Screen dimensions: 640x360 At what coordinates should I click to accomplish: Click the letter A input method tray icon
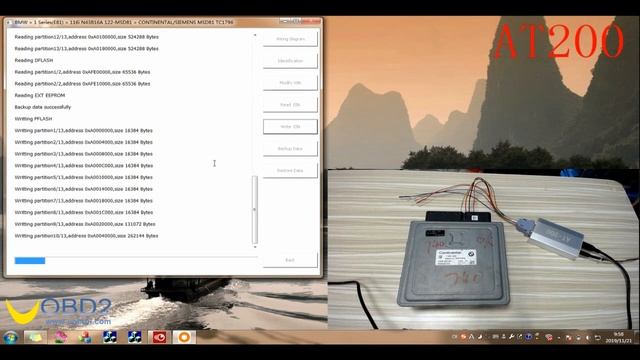click(471, 337)
